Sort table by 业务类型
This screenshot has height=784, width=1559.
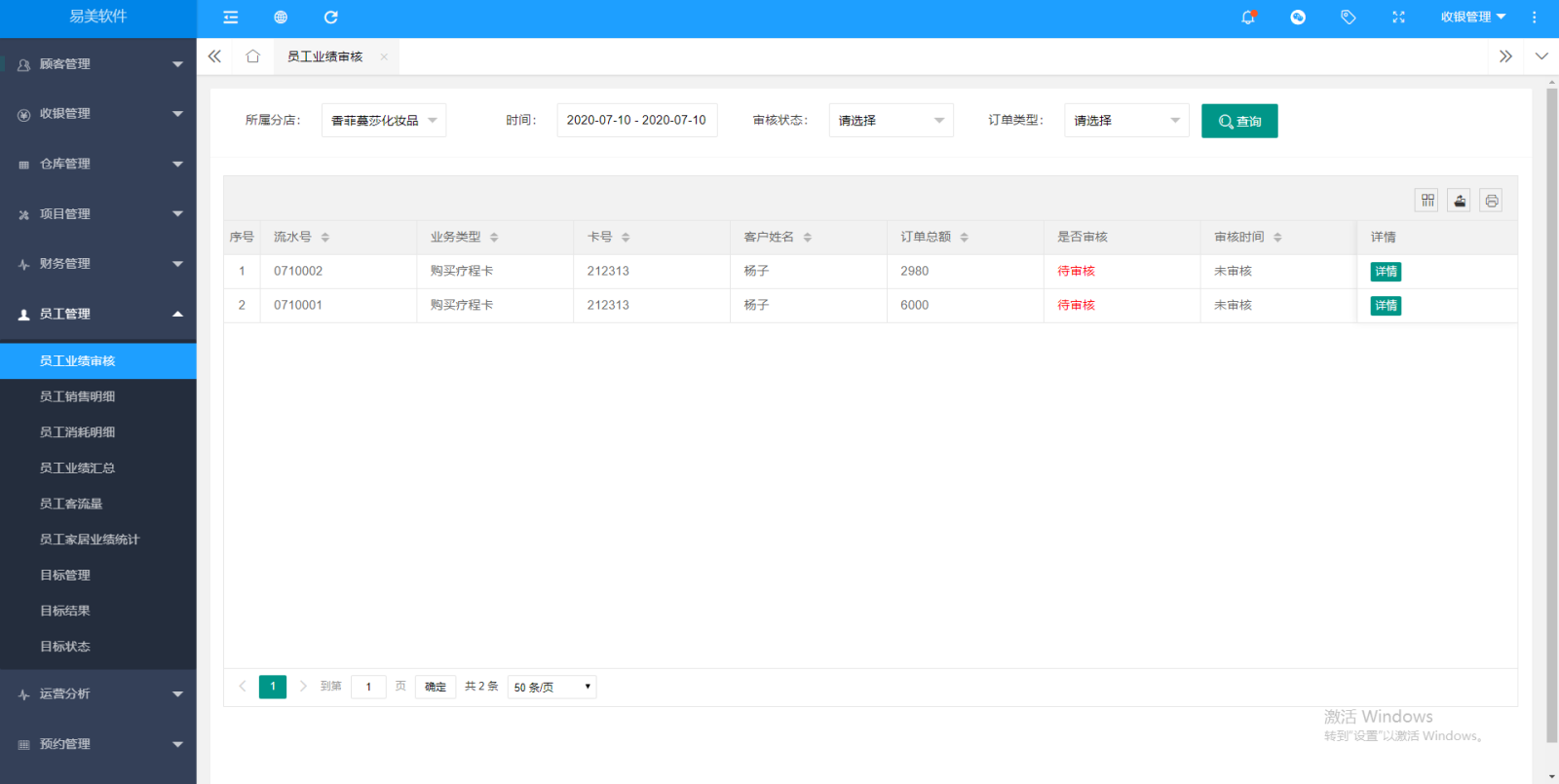[494, 238]
